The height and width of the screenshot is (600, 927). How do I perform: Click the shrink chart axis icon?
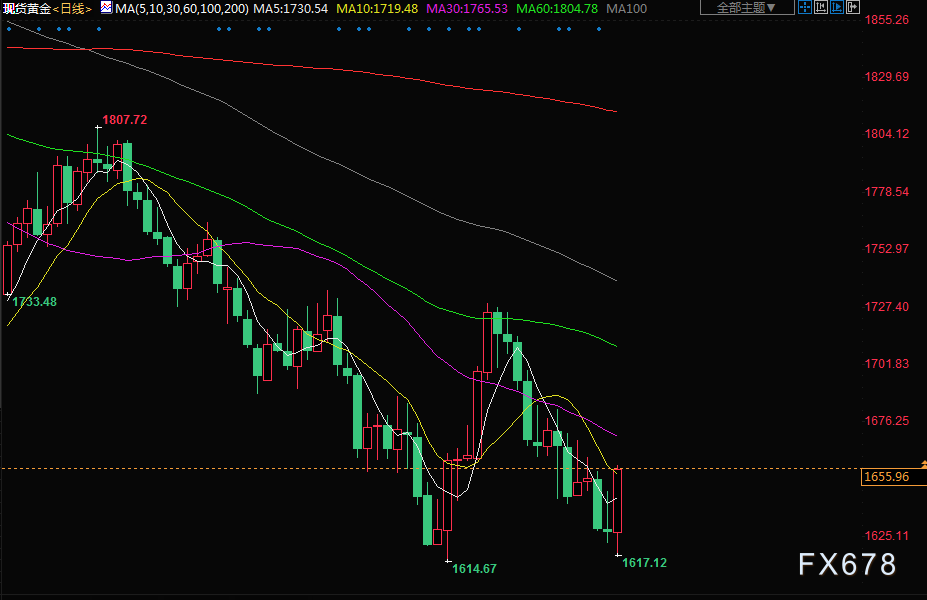point(821,8)
